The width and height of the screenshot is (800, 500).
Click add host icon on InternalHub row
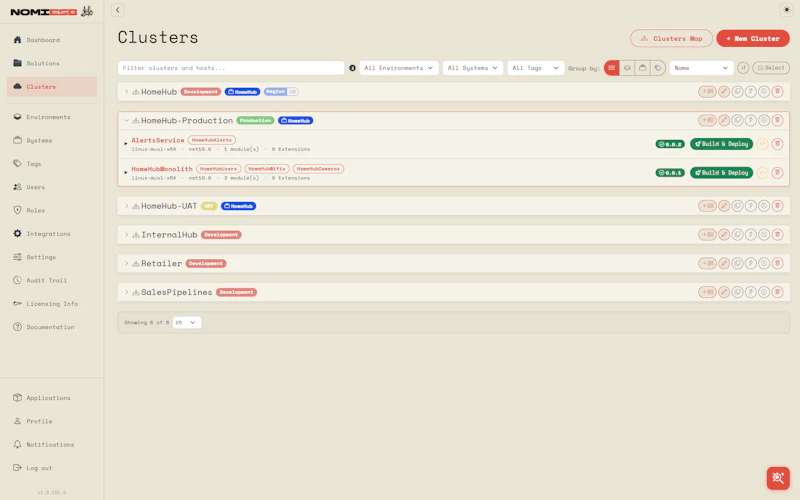(x=707, y=235)
